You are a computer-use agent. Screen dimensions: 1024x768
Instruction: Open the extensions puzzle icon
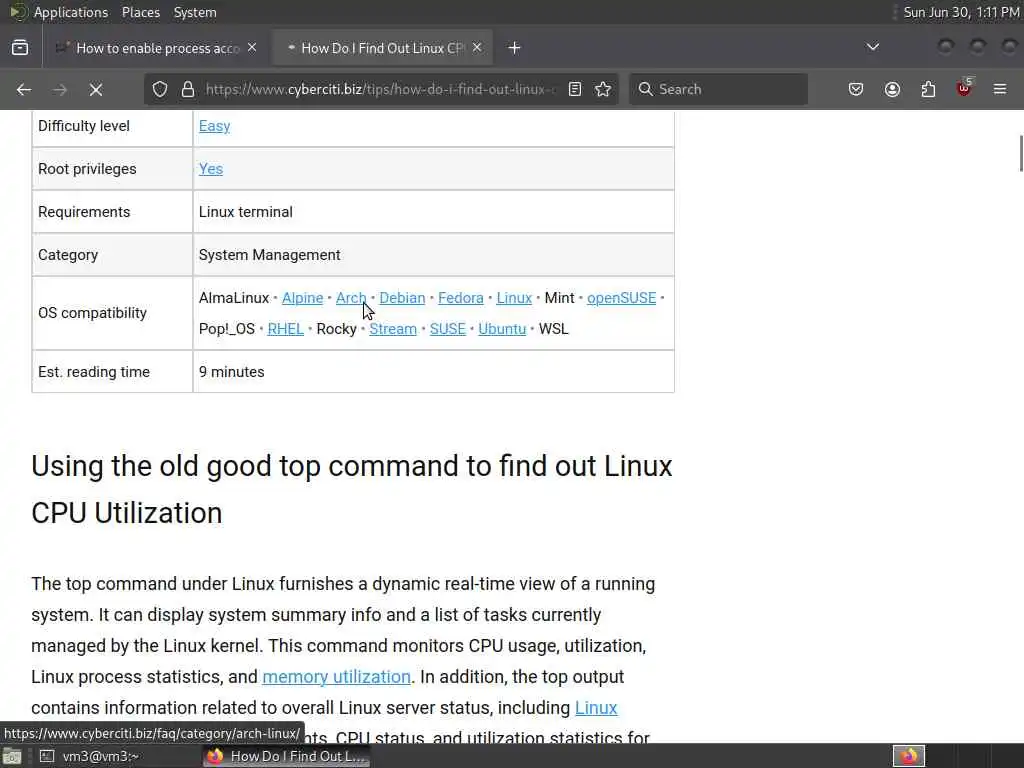pyautogui.click(x=928, y=89)
